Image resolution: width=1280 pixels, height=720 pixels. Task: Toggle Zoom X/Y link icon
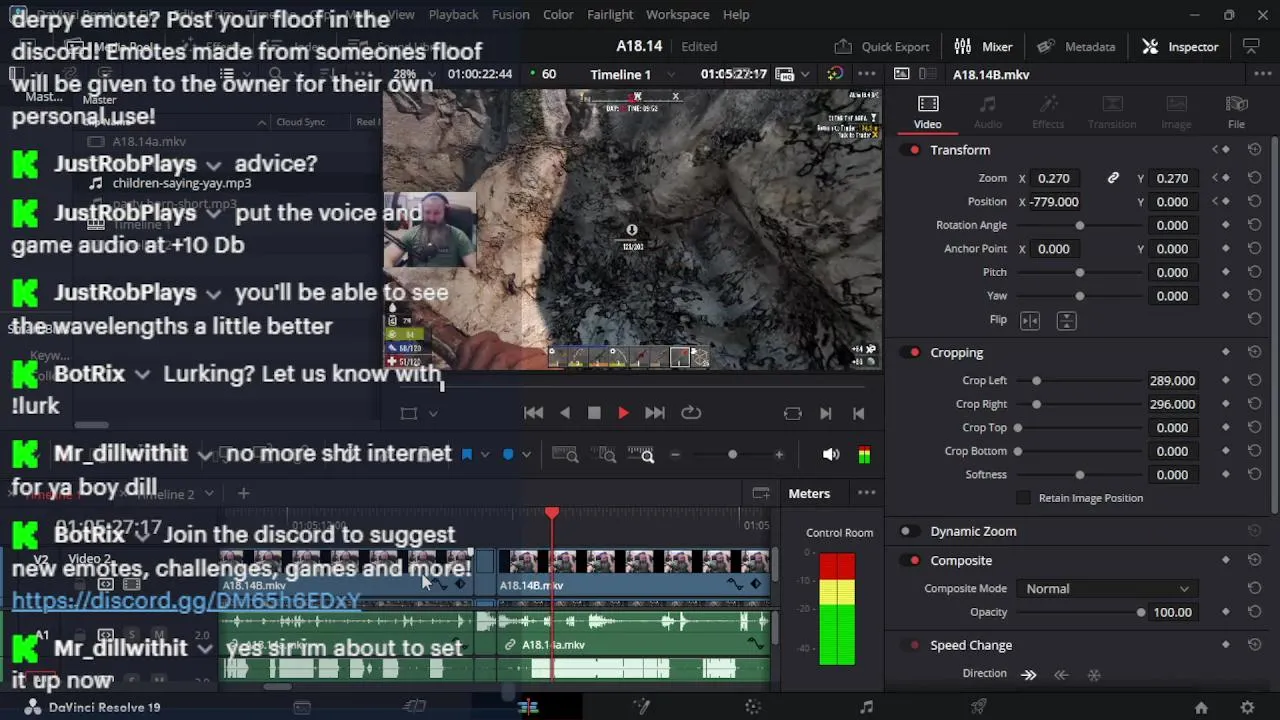(1113, 178)
